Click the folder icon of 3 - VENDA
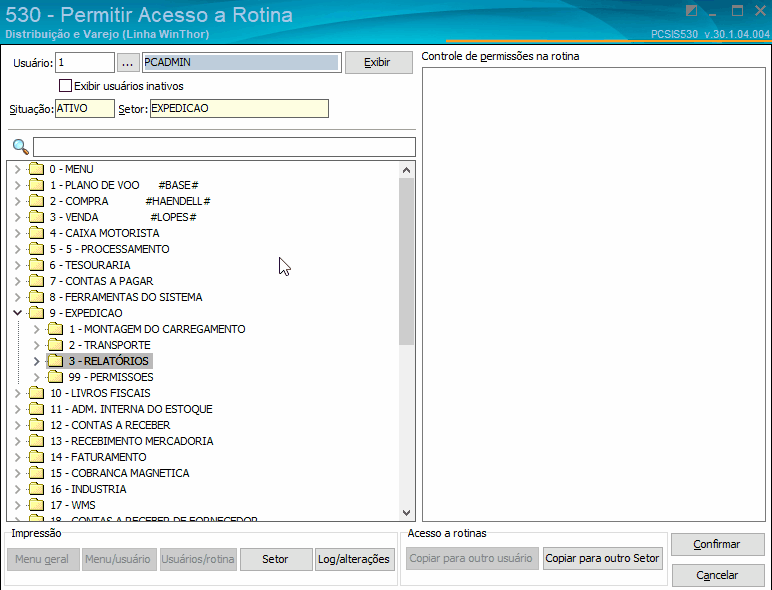This screenshot has width=772, height=590. pos(36,217)
